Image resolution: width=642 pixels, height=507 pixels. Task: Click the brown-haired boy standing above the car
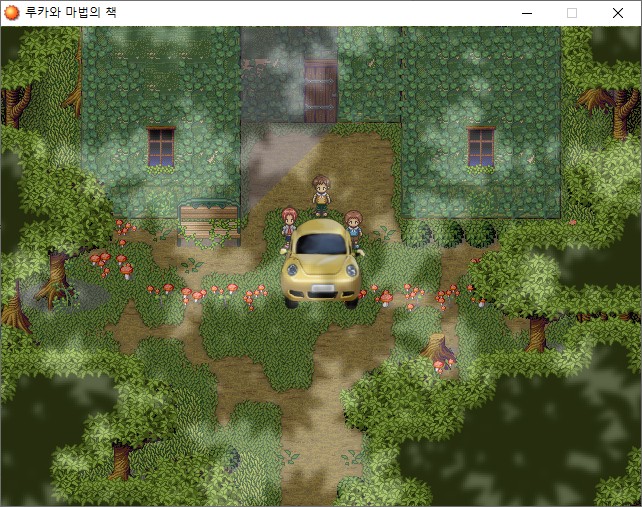click(321, 196)
